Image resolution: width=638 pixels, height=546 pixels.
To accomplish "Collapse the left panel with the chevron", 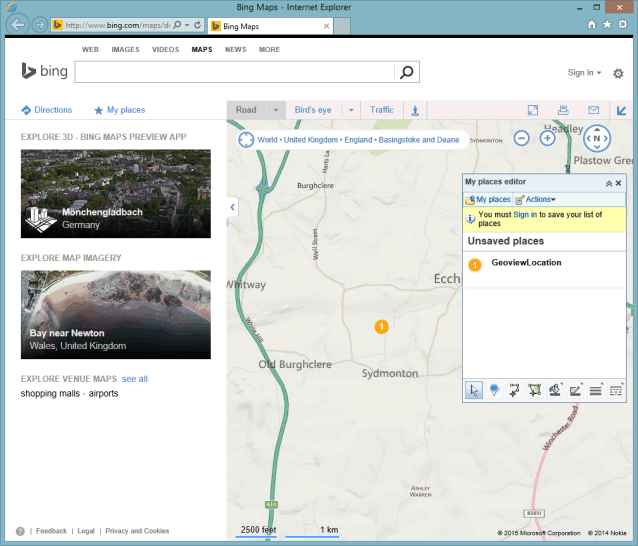I will click(x=232, y=207).
